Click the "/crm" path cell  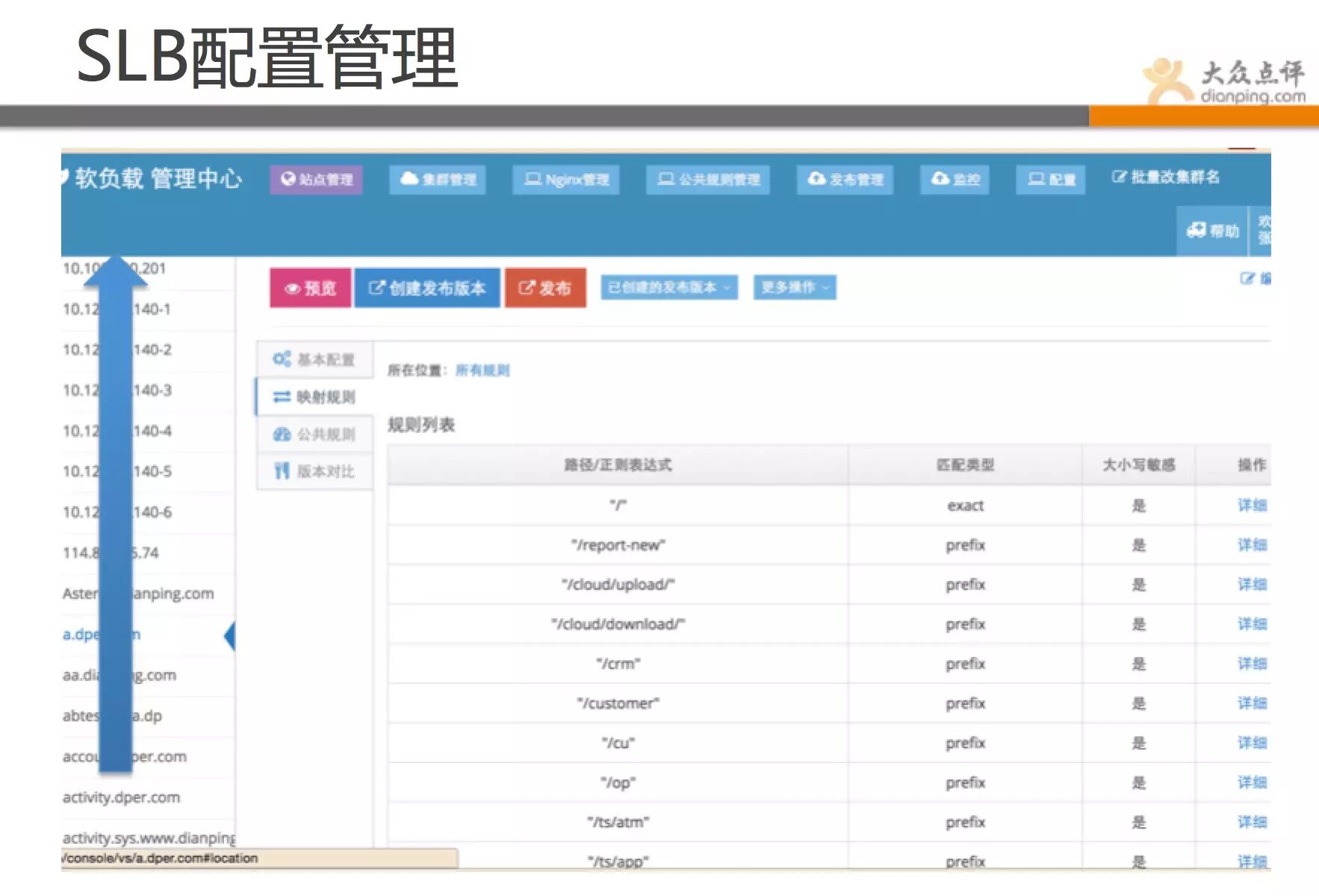pyautogui.click(x=618, y=664)
